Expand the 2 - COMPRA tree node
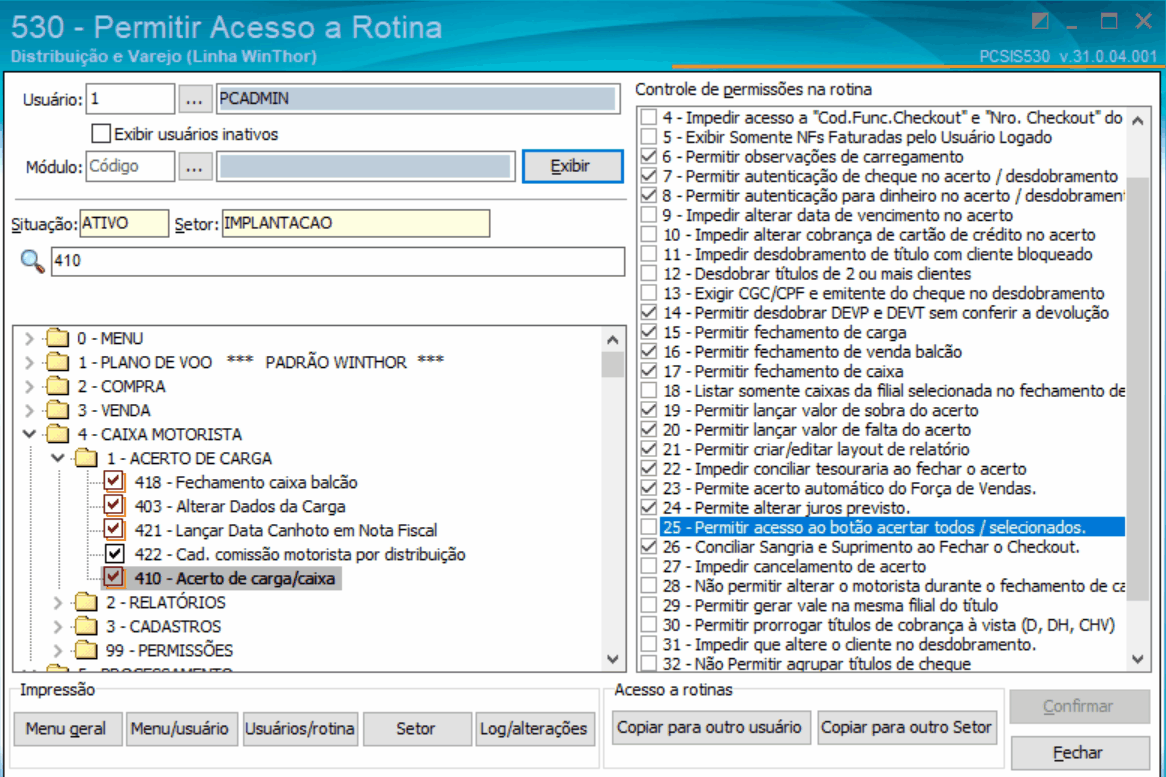 click(29, 386)
